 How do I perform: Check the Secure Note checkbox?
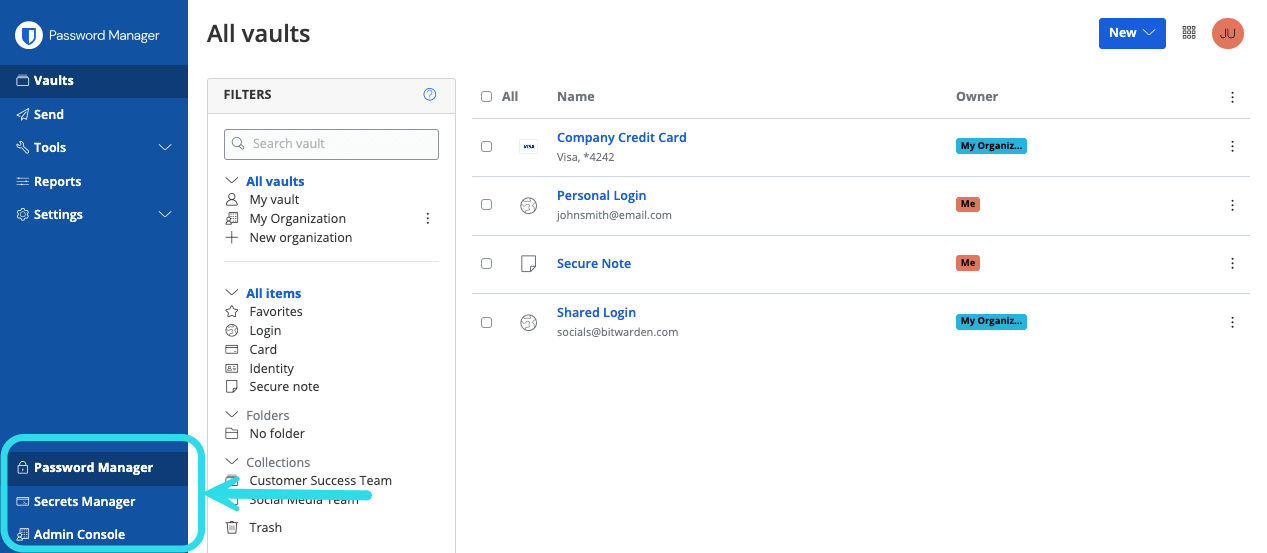tap(487, 264)
